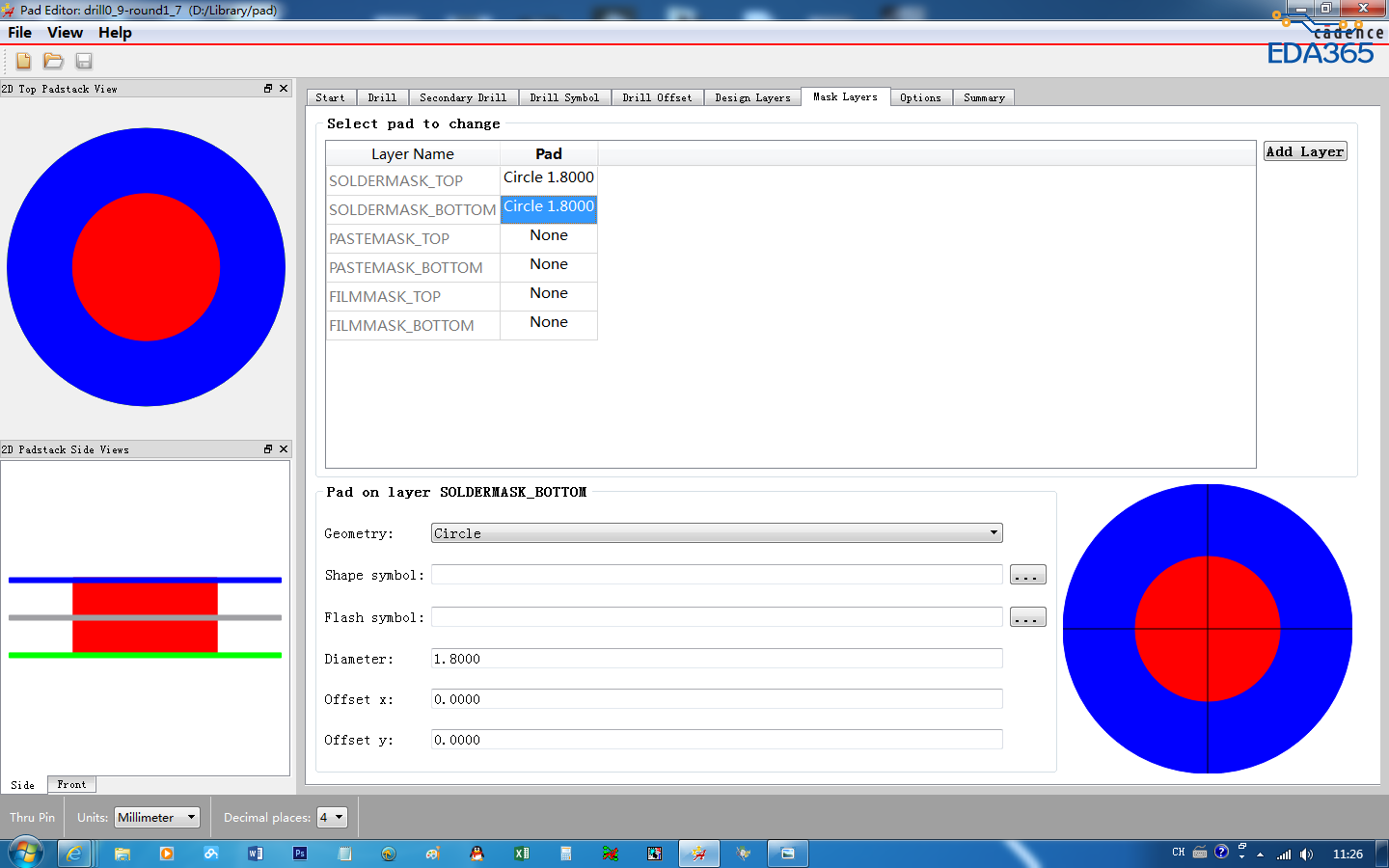Switch to the Start tab
1389x868 pixels.
330,97
